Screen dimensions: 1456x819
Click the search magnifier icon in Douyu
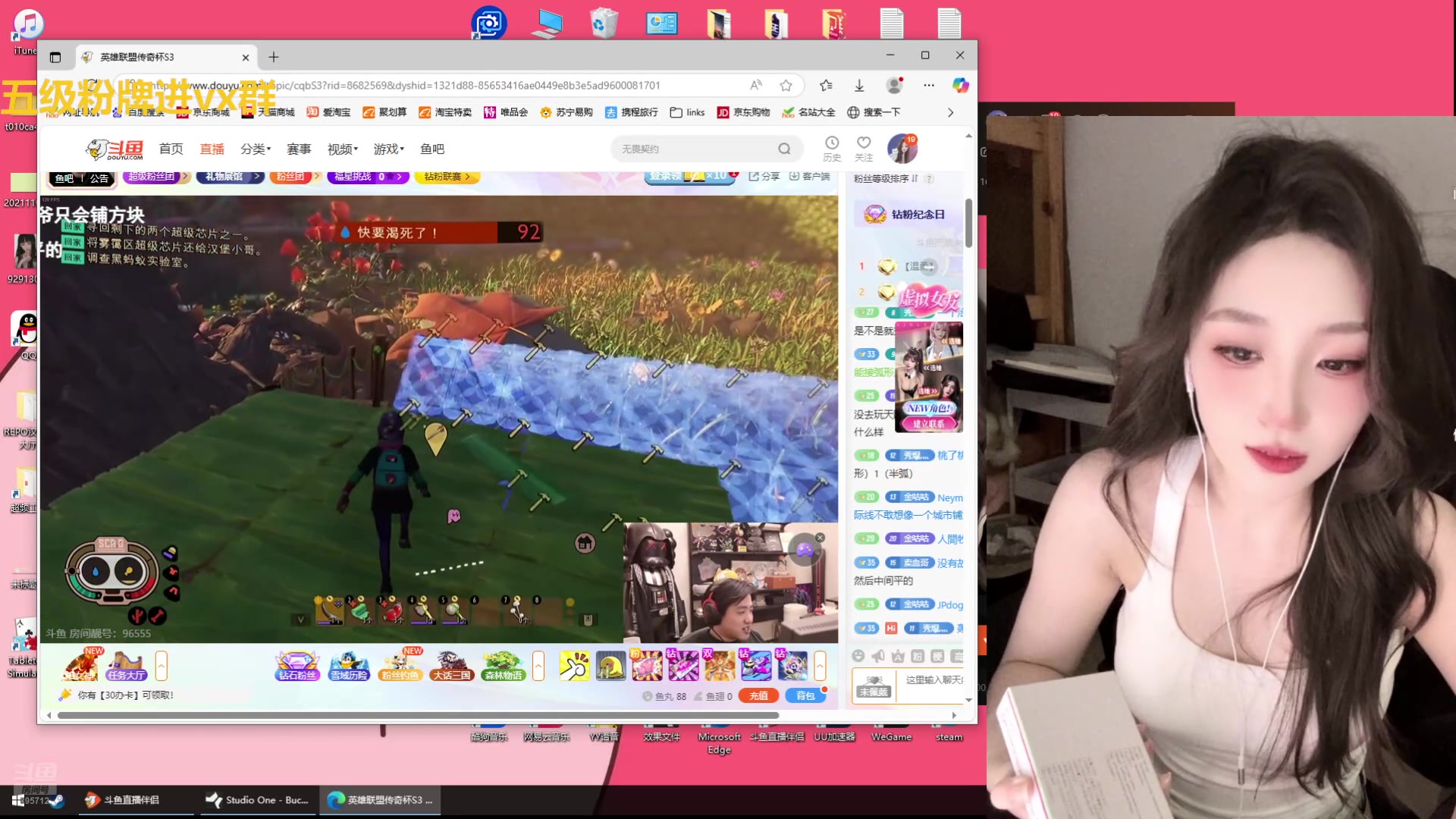784,149
